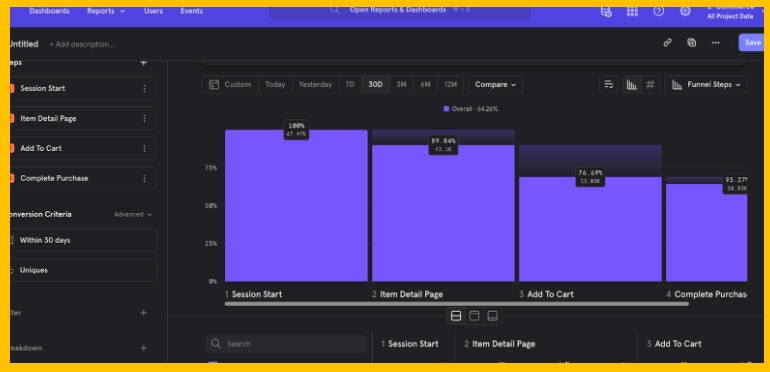770x372 pixels.
Task: Open the applications grid icon
Action: (632, 11)
